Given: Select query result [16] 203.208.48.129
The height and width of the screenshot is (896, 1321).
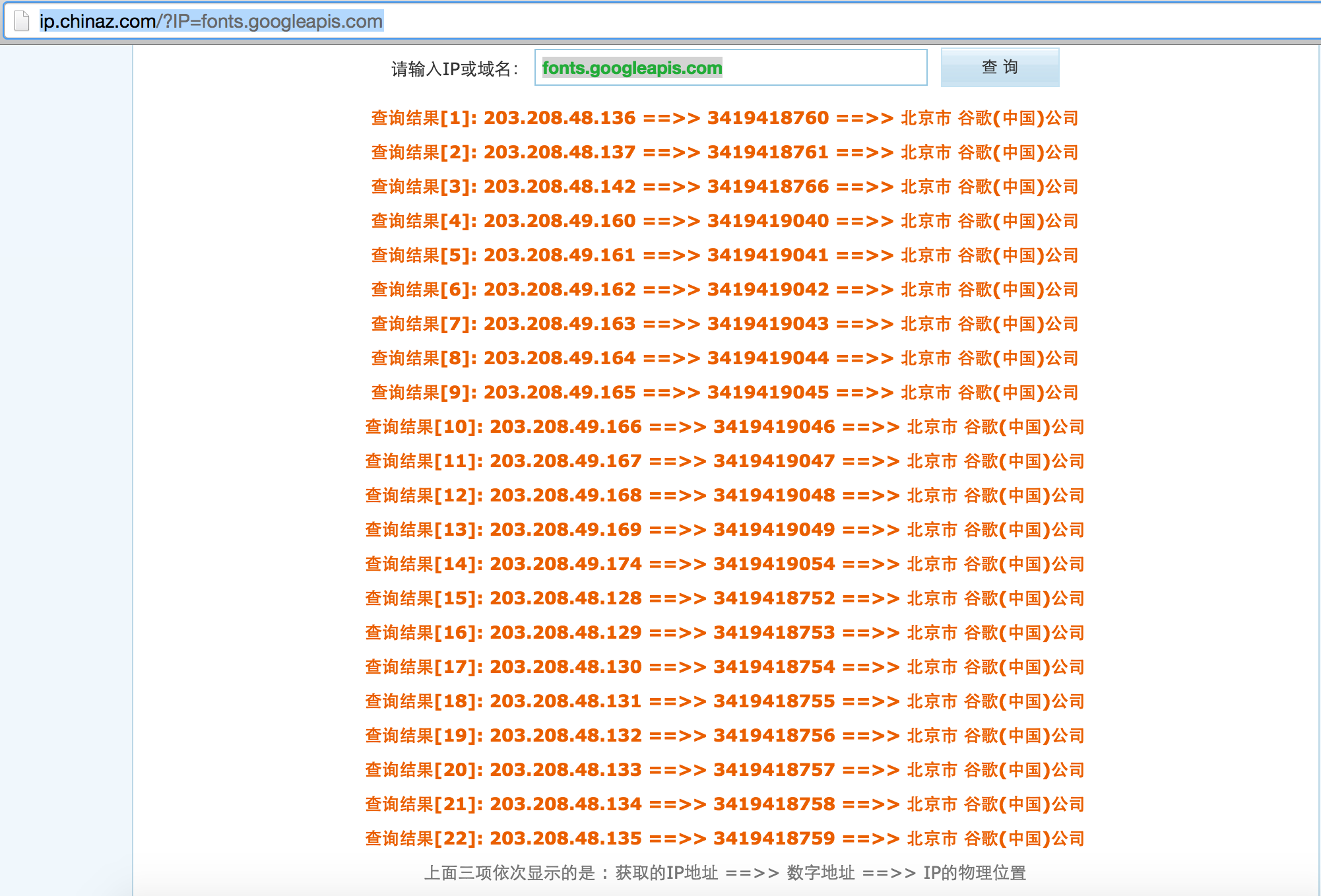Looking at the screenshot, I should 725,633.
